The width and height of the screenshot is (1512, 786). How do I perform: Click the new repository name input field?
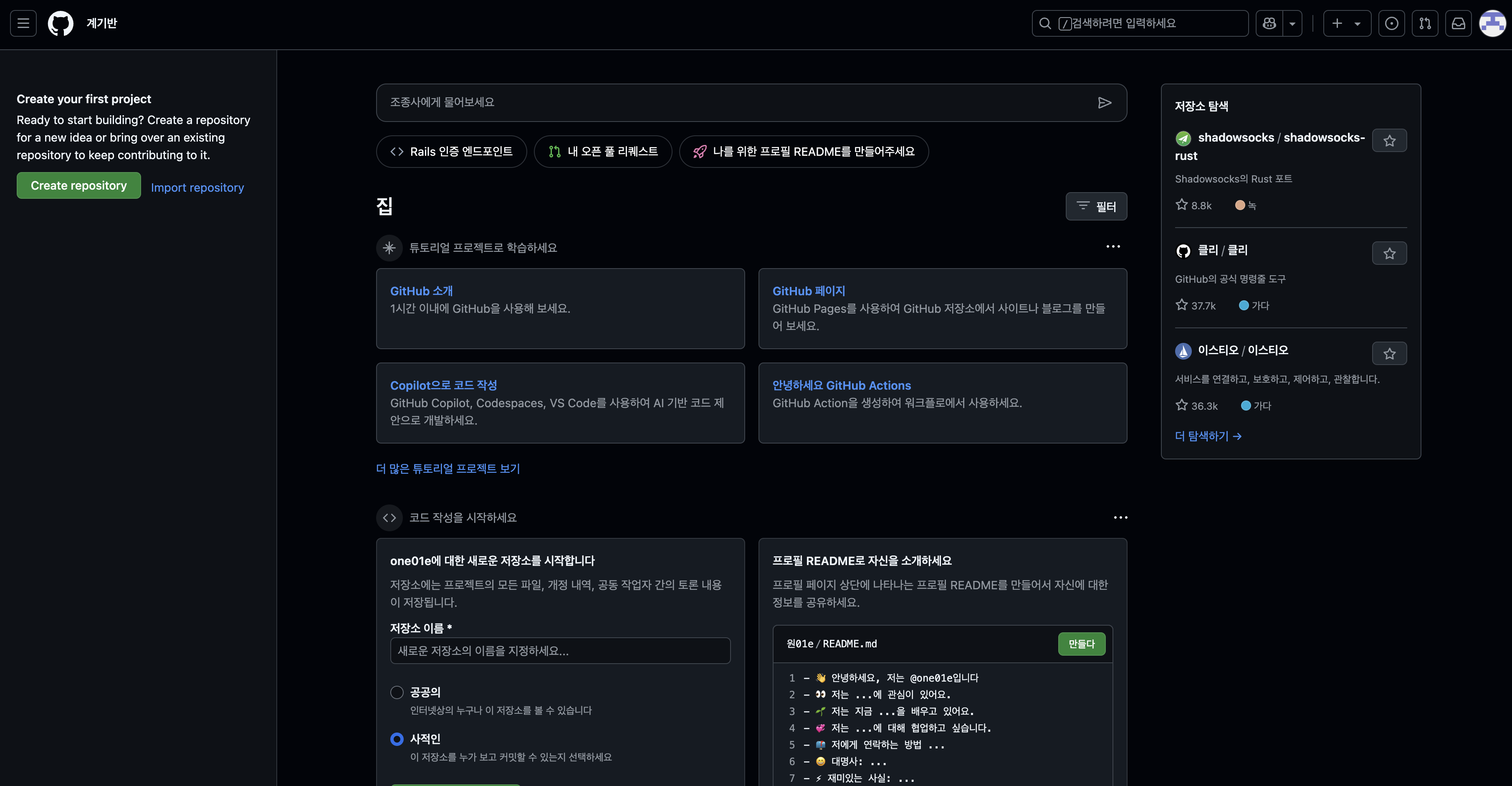pyautogui.click(x=560, y=650)
